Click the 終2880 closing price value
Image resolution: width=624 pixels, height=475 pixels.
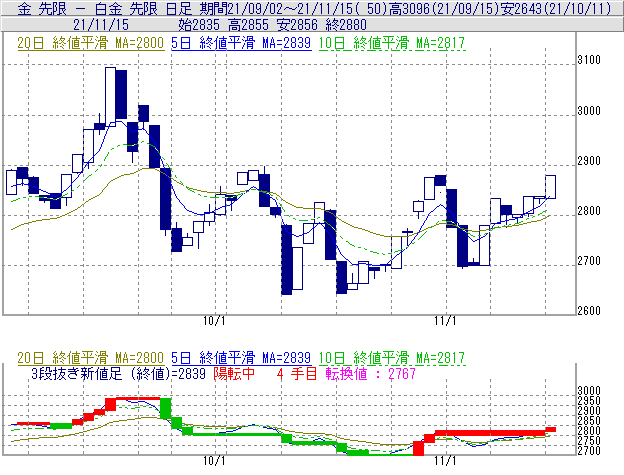point(346,25)
